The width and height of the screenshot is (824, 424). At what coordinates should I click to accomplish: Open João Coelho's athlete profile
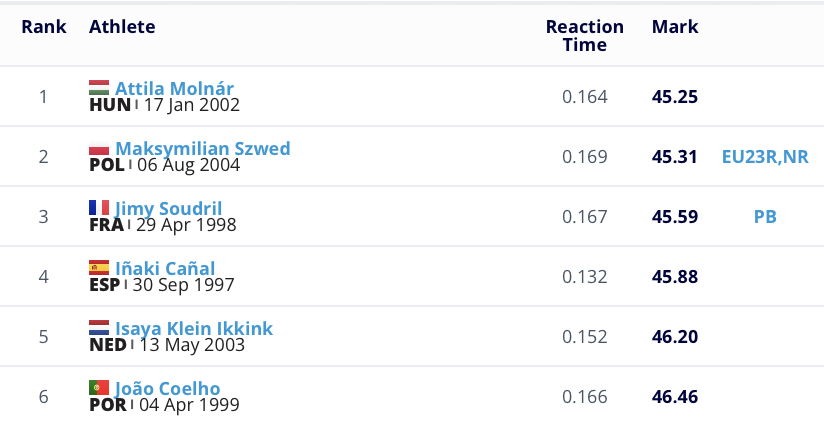pos(168,388)
